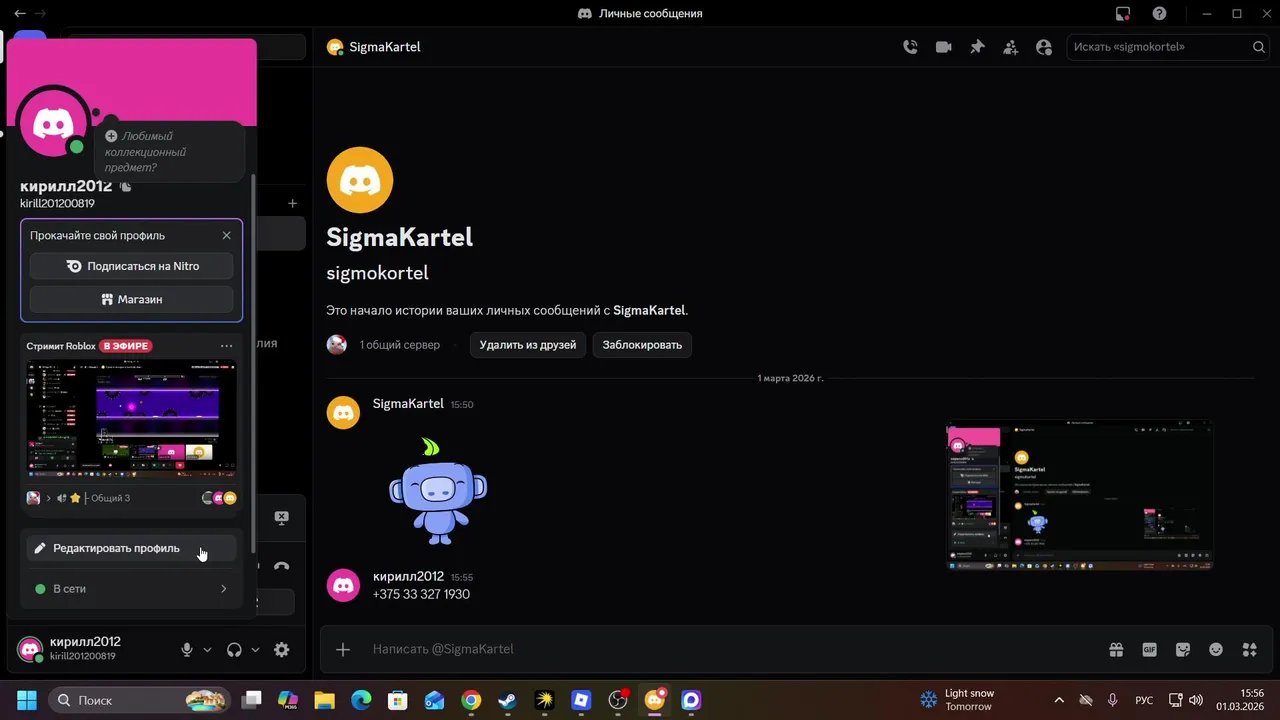The image size is (1280, 720).
Task: Open the gift icon in message bar
Action: [x=1116, y=650]
